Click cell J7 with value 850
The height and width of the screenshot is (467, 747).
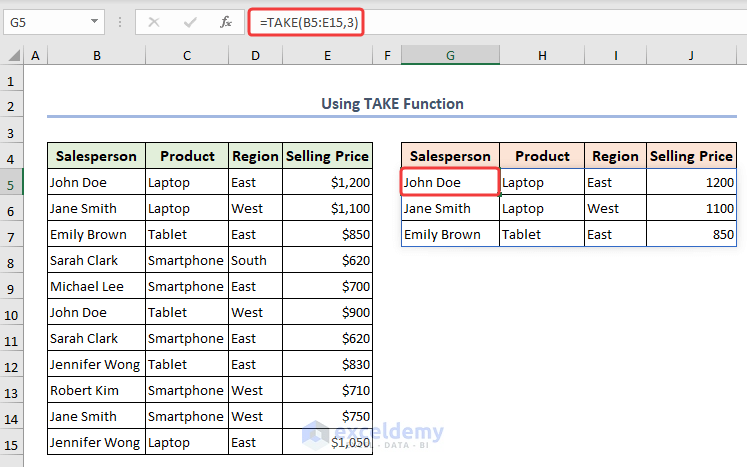pos(691,235)
